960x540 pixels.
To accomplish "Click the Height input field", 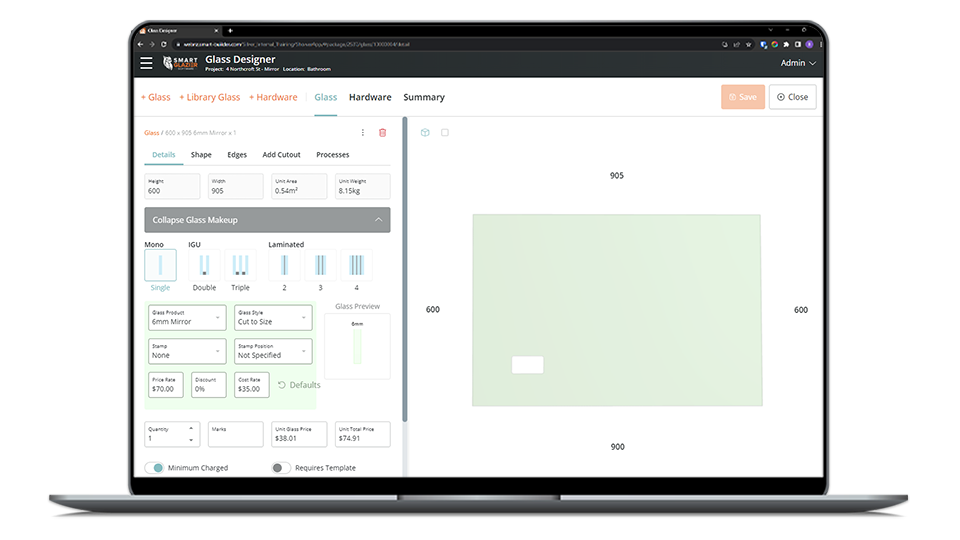I will (176, 187).
